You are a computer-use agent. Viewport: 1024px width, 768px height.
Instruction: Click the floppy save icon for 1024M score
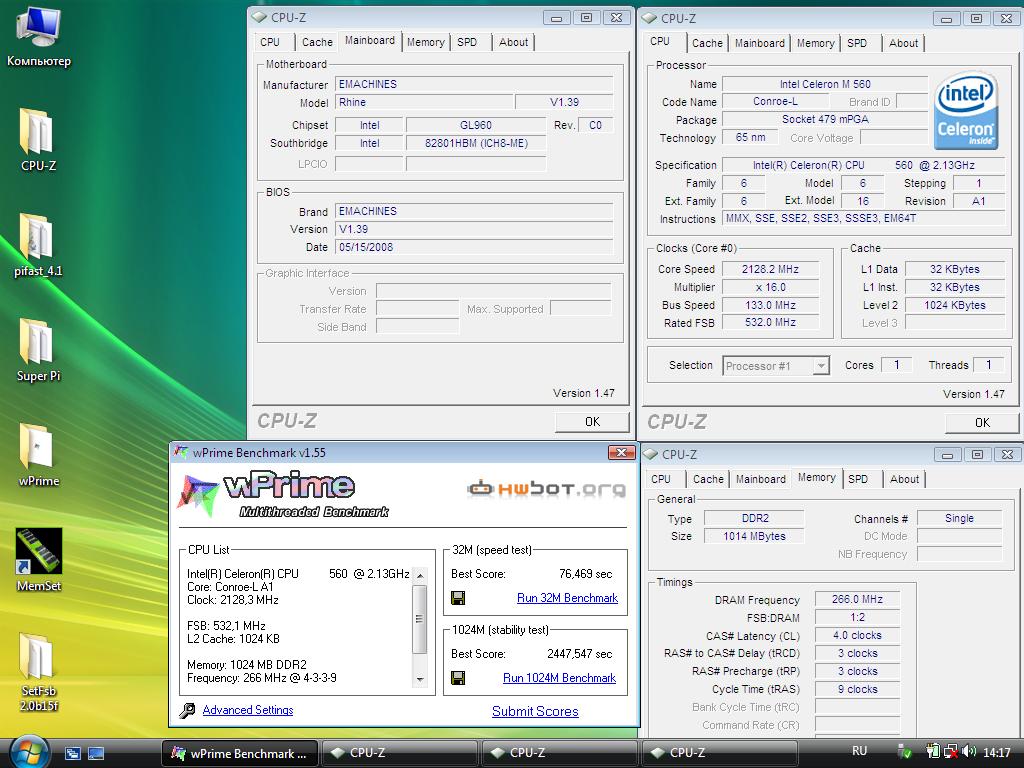click(458, 678)
